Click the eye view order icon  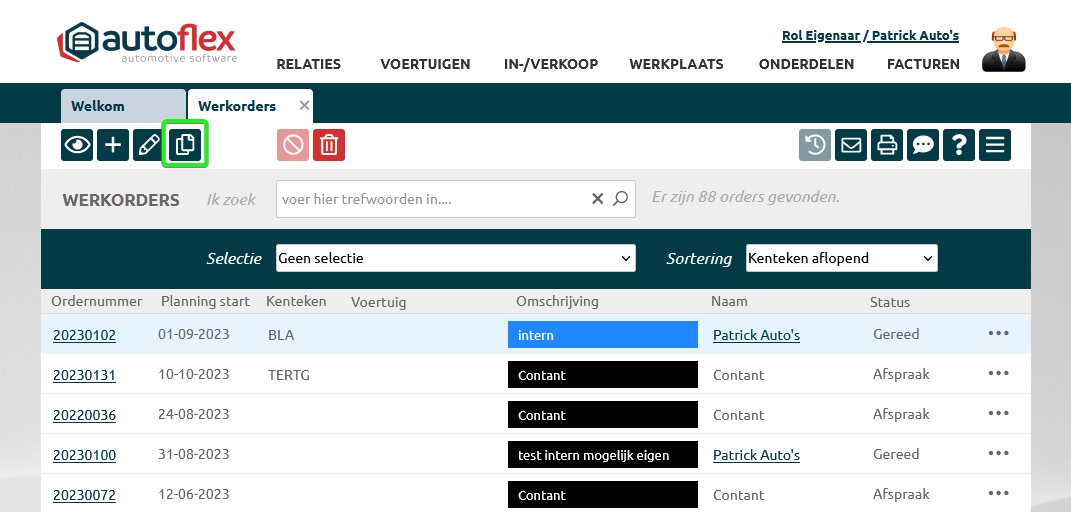77,145
